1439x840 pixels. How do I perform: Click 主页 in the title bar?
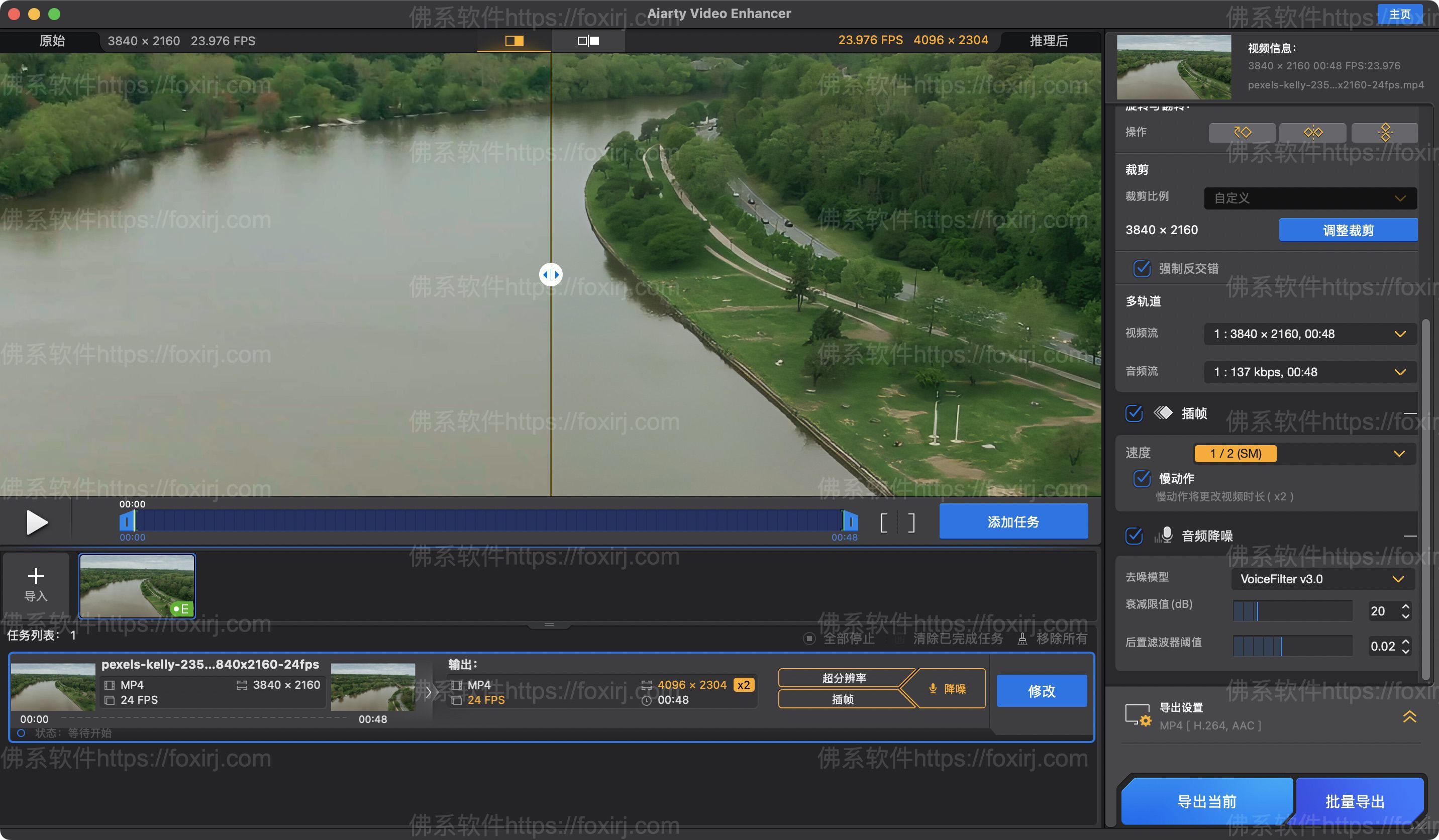point(1400,14)
